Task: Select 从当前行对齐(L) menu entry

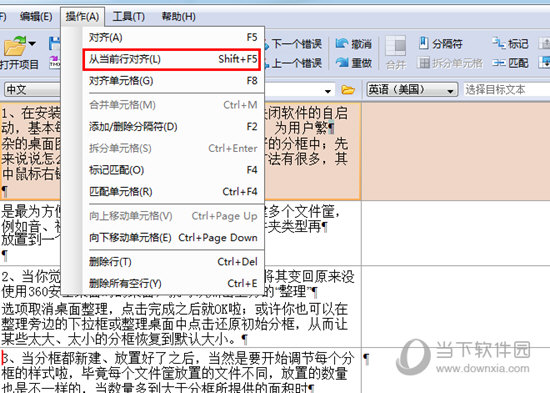Action: pyautogui.click(x=172, y=59)
